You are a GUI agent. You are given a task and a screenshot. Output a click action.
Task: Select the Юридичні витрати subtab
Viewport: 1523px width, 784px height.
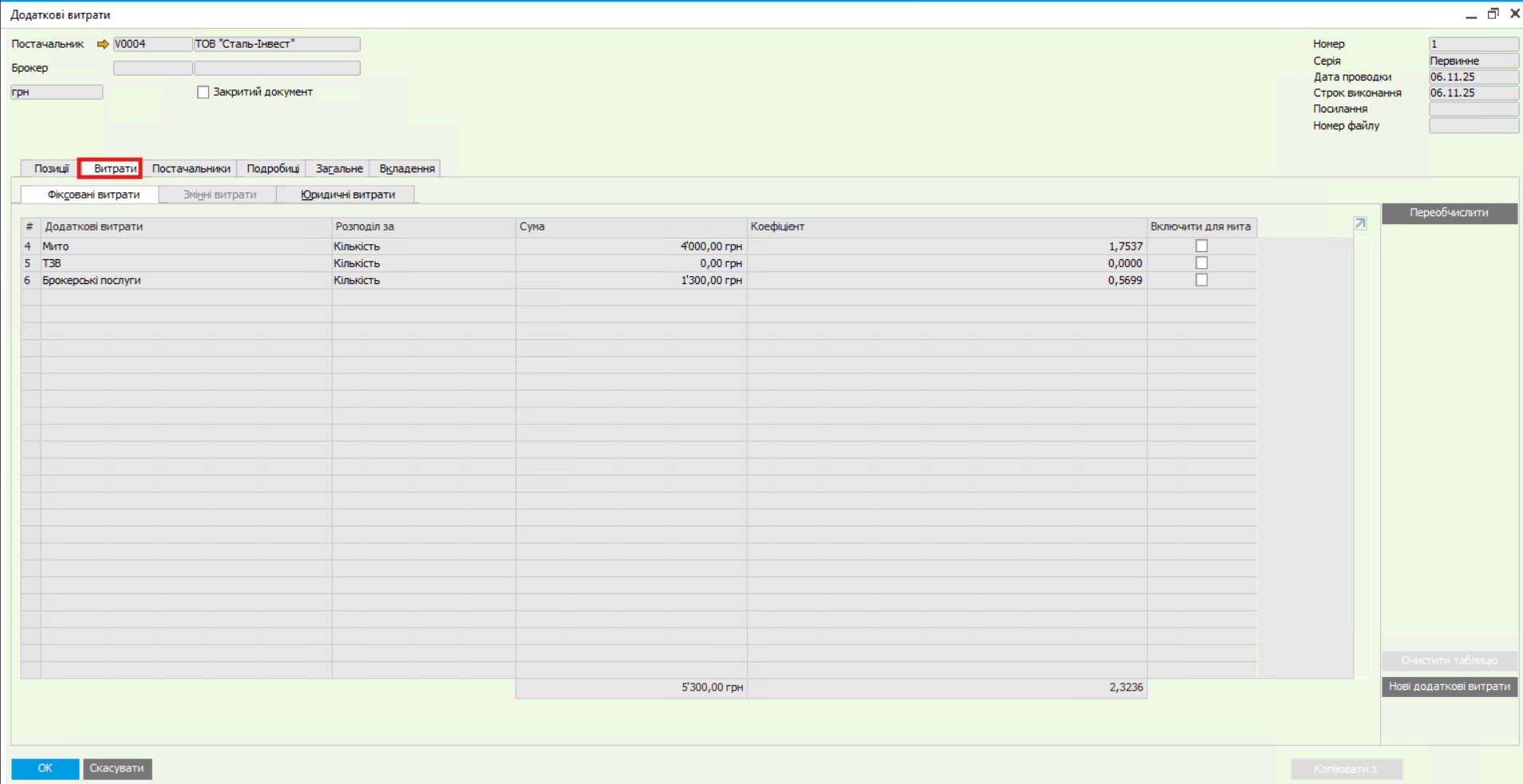tap(347, 195)
